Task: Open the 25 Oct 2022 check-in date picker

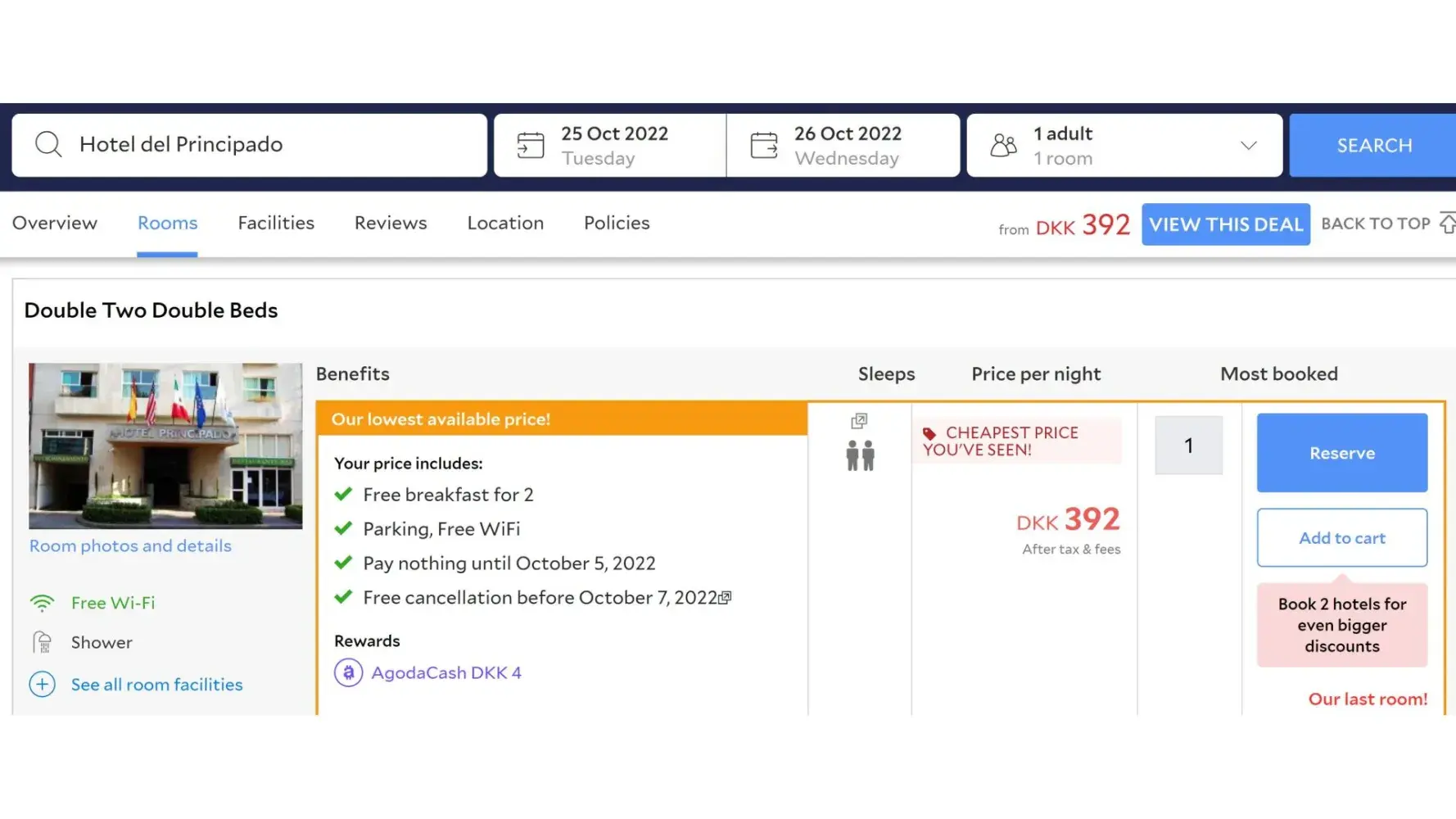Action: click(614, 145)
